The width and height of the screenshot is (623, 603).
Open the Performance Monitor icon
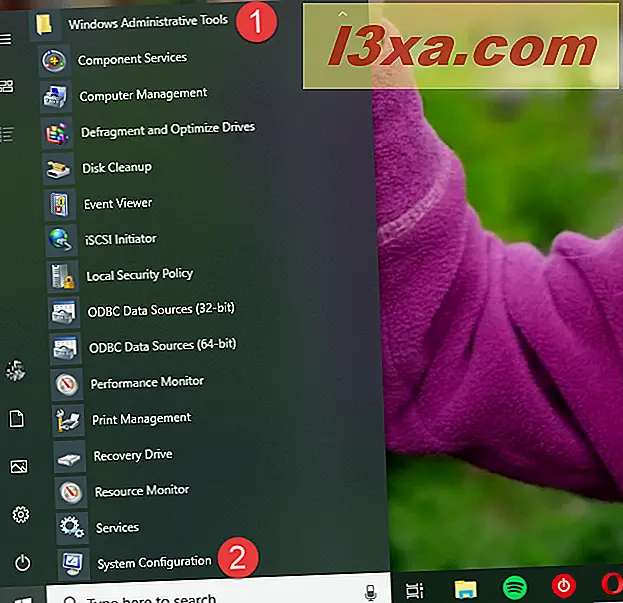pos(66,385)
